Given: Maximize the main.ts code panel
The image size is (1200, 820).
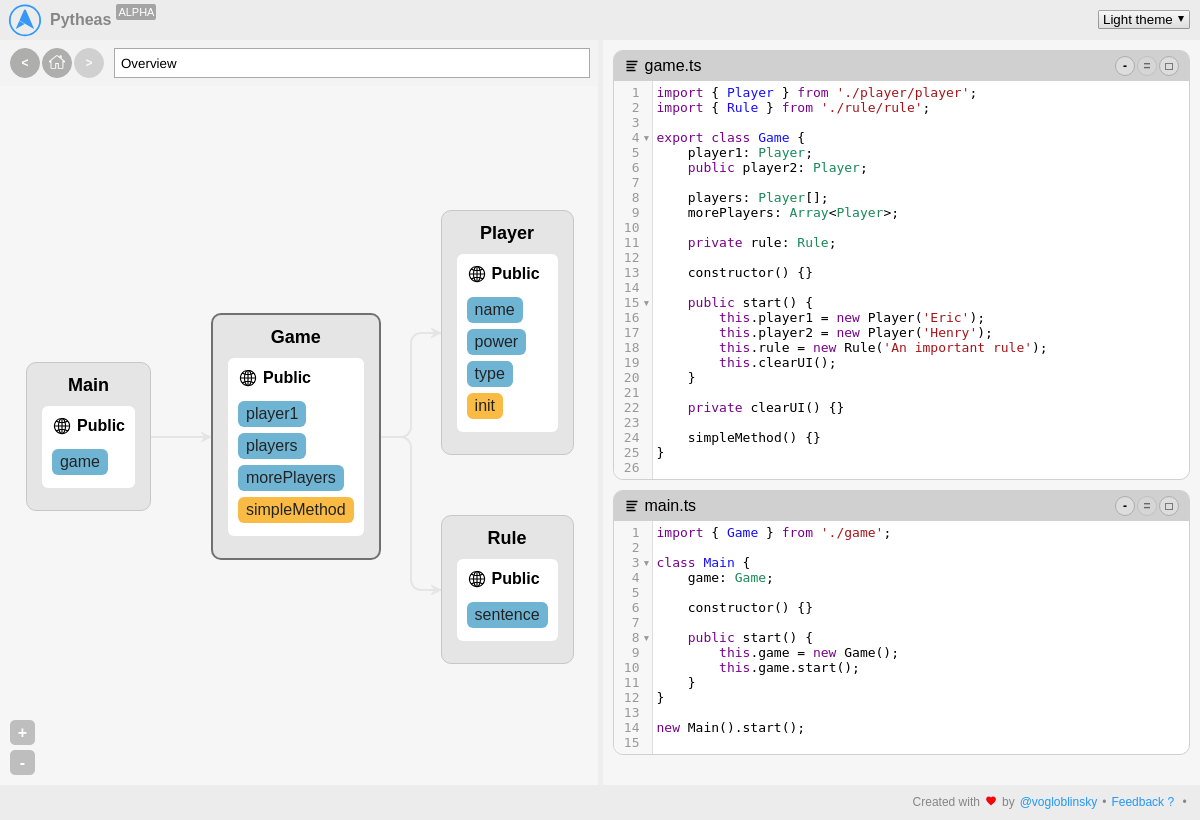Looking at the screenshot, I should coord(1169,505).
